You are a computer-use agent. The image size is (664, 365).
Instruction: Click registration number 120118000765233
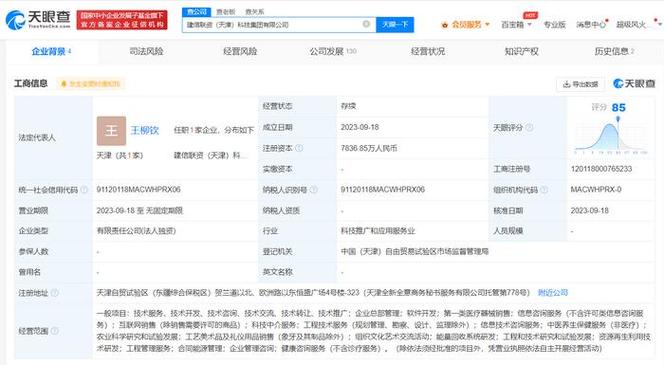coord(601,169)
